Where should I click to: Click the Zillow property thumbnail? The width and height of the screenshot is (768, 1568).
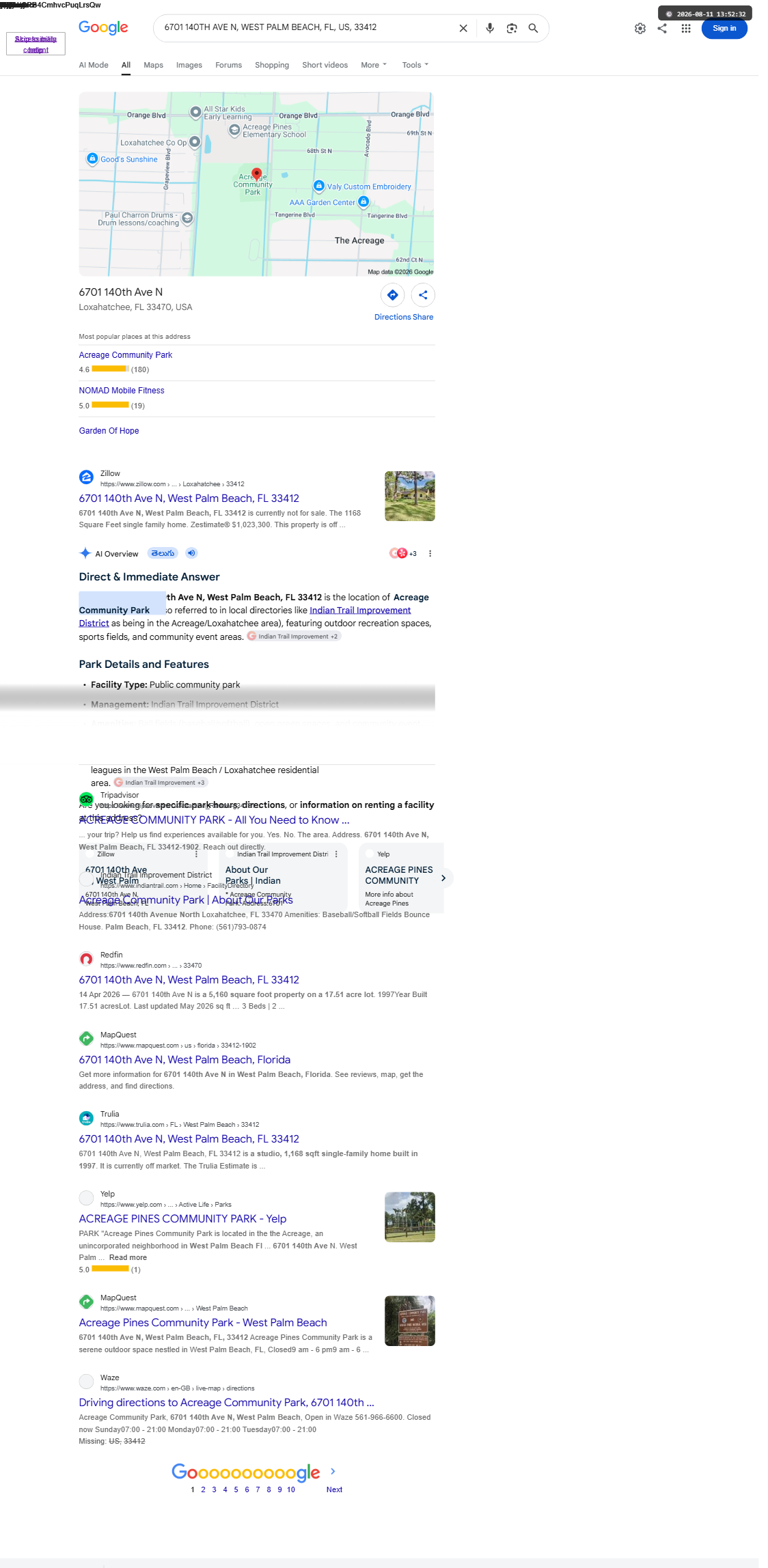pyautogui.click(x=410, y=496)
